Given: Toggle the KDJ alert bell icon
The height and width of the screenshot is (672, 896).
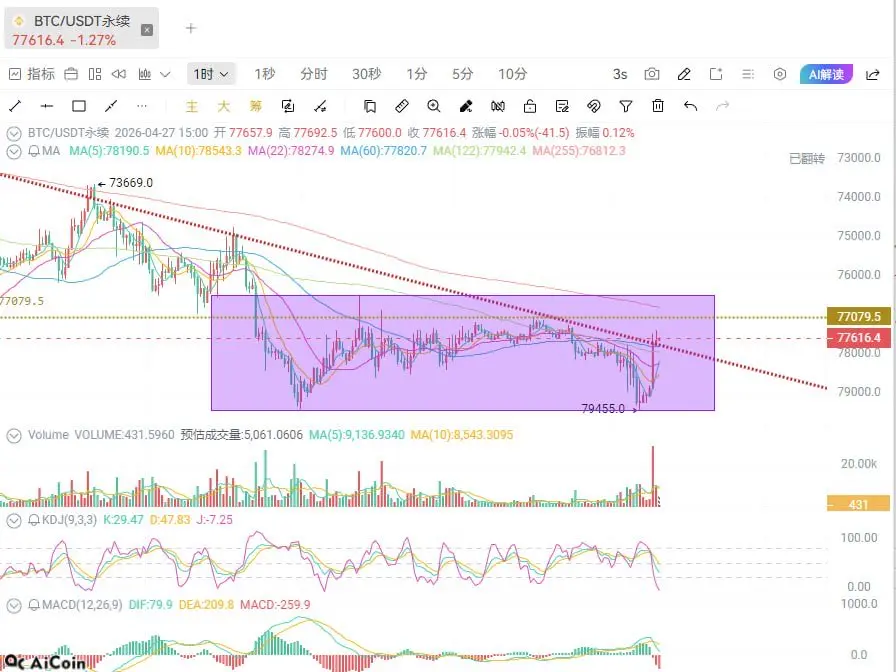Looking at the screenshot, I should click(34, 521).
